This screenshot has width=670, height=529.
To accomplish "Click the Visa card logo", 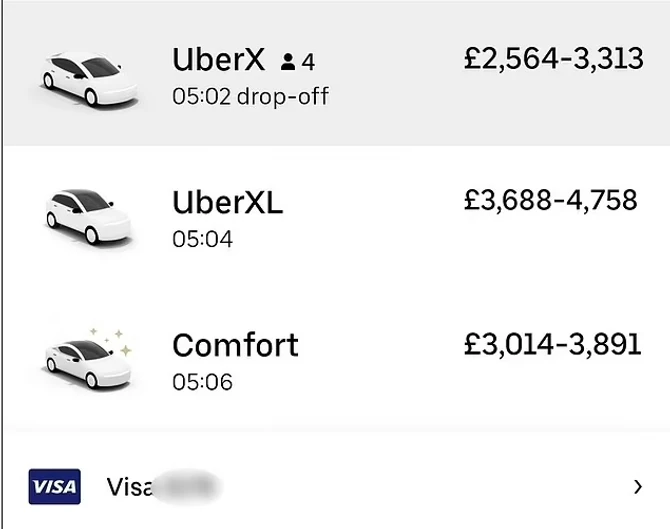I will [x=54, y=487].
